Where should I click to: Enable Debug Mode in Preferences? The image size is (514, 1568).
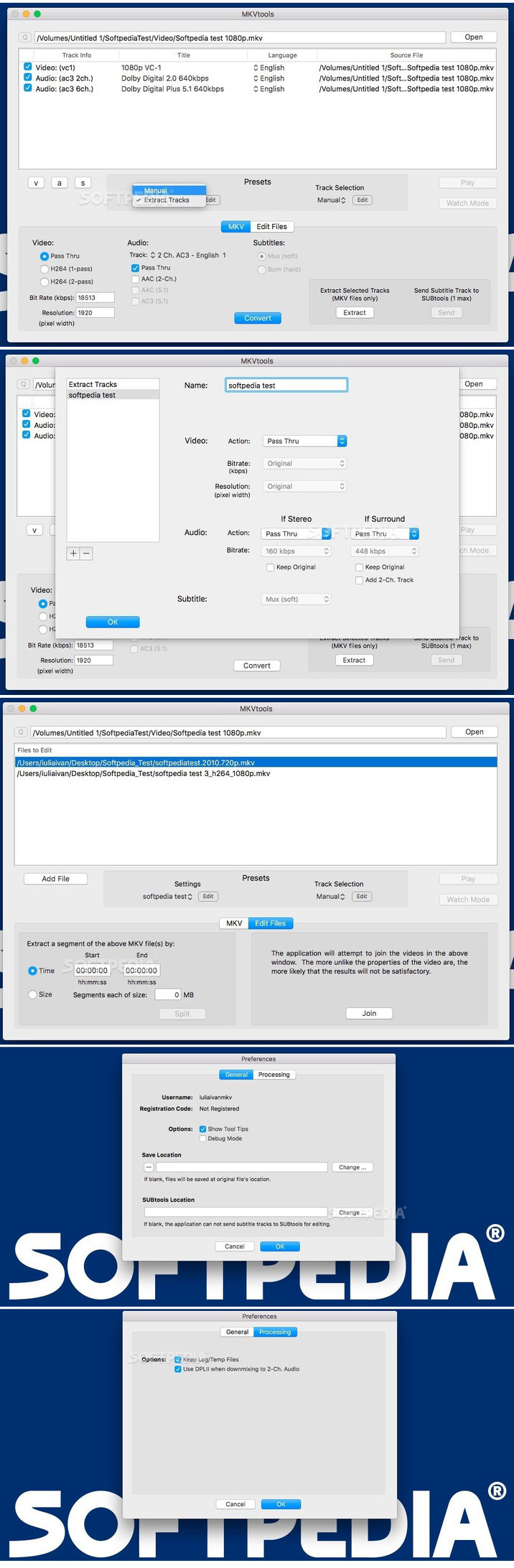[202, 1139]
